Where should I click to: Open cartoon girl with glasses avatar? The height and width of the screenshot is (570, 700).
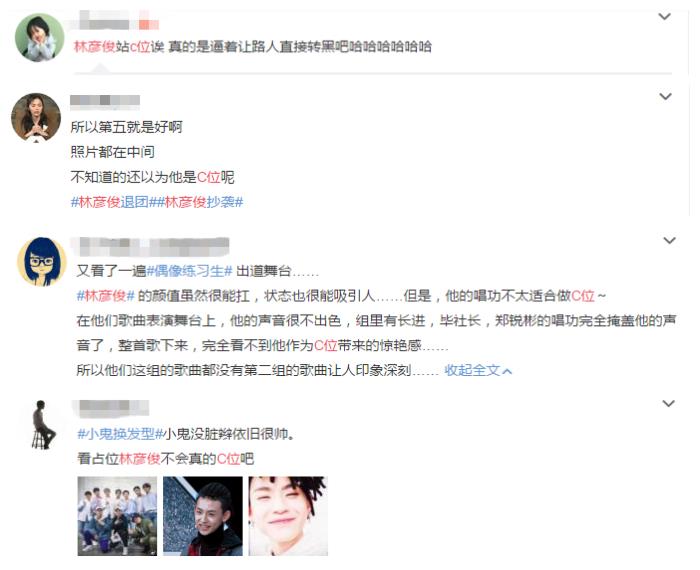click(42, 262)
